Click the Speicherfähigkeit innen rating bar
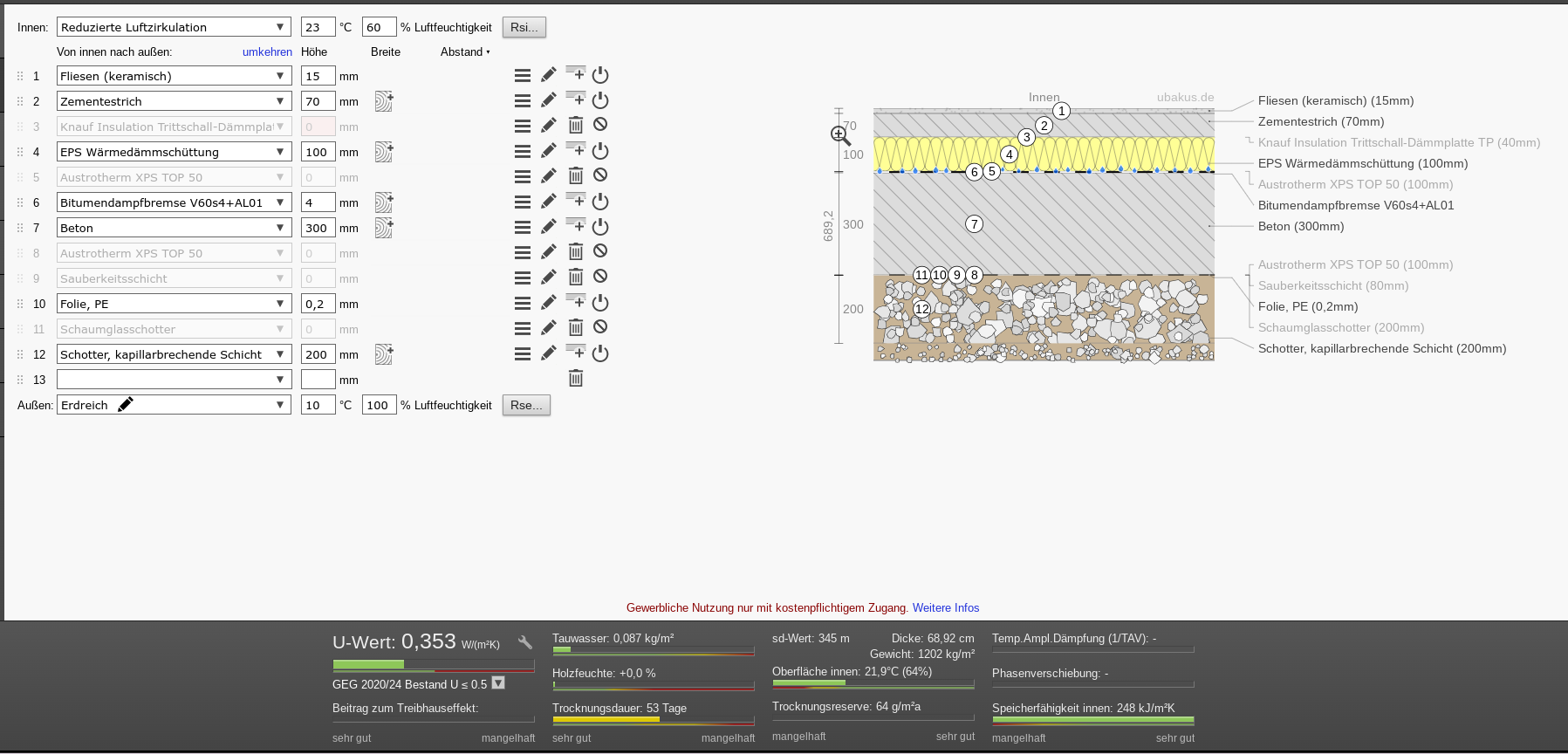The image size is (1568, 754). coord(1093,721)
